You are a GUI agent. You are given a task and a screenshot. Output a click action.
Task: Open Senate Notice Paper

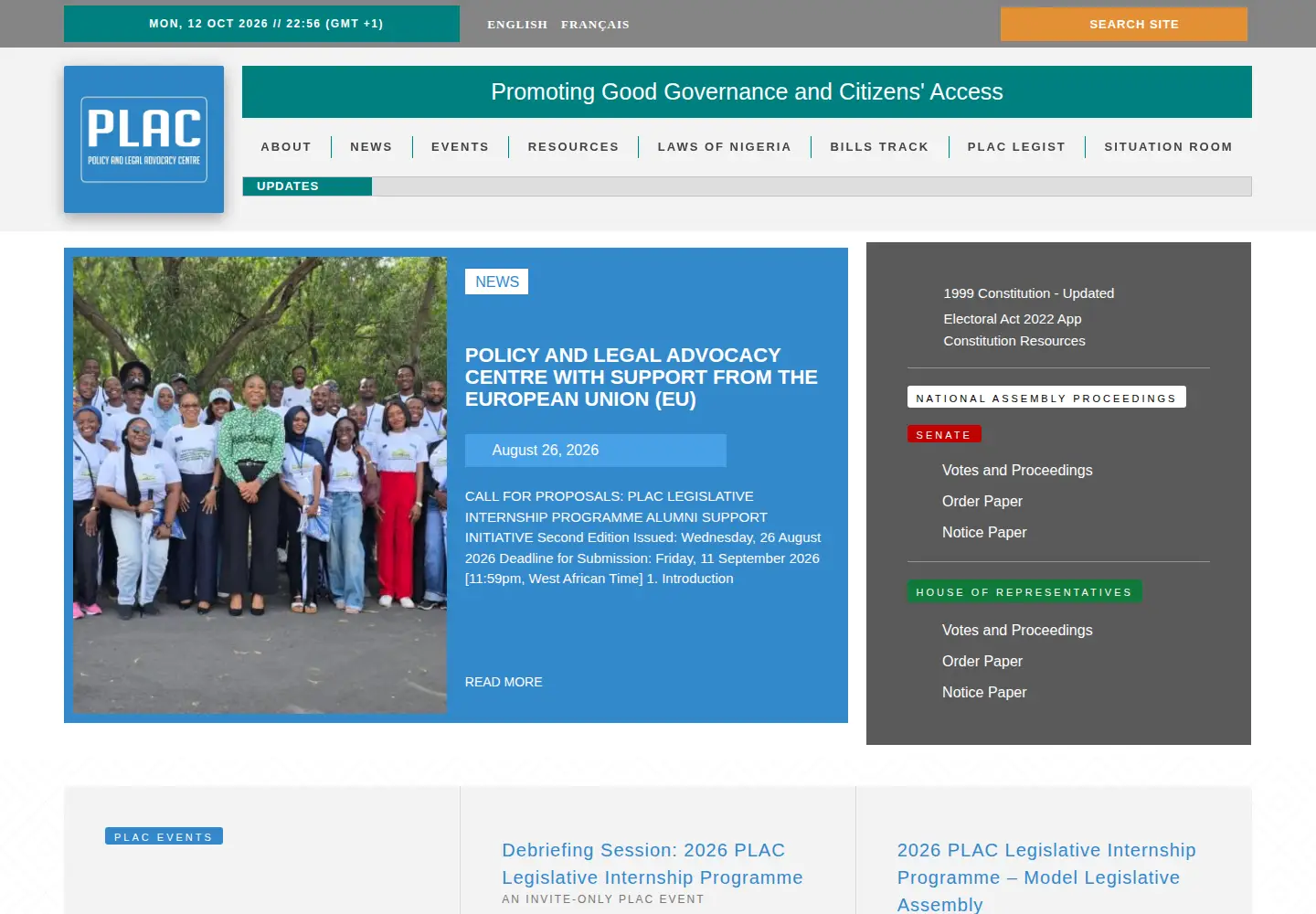[x=984, y=532]
